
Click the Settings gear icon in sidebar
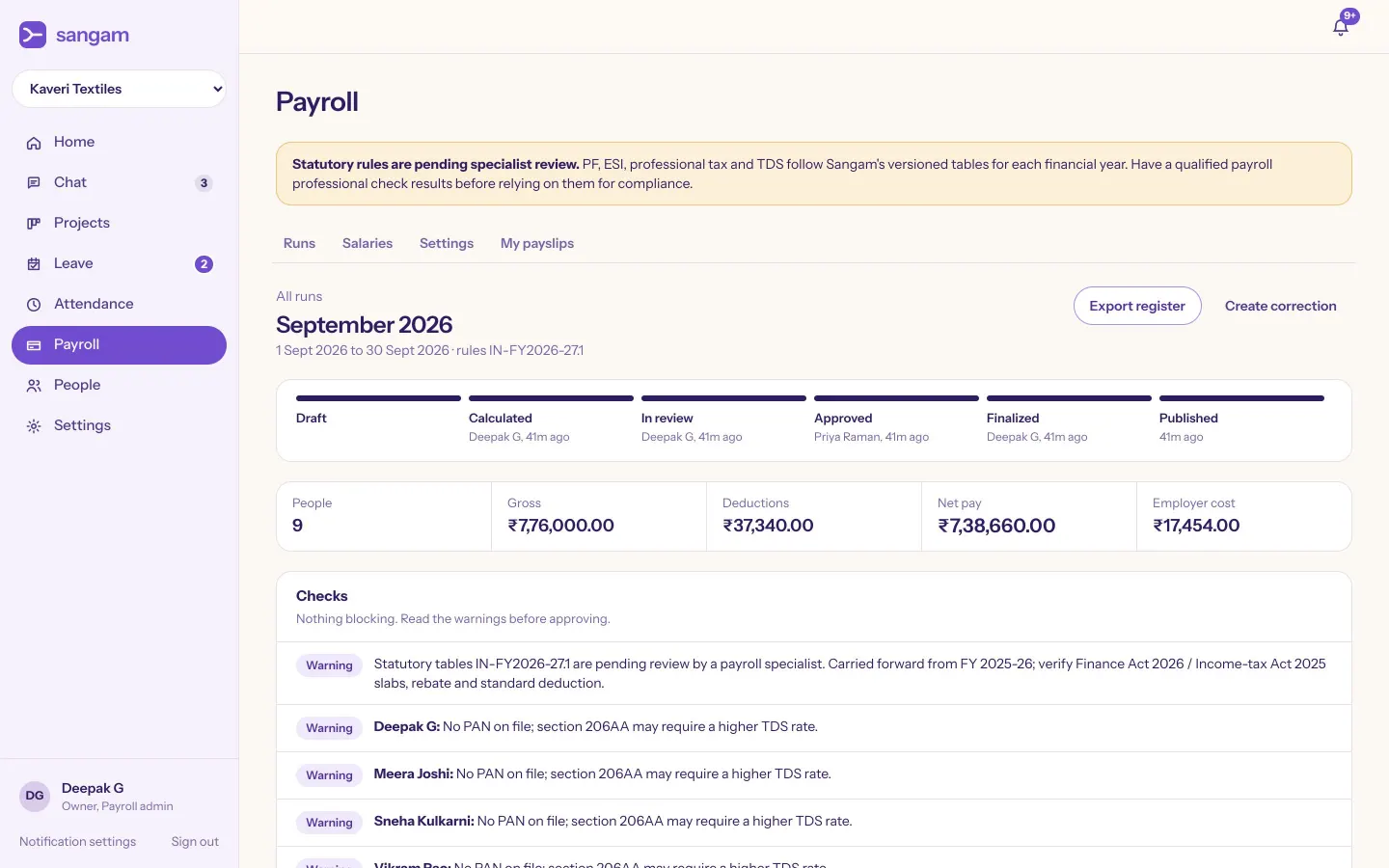point(34,426)
